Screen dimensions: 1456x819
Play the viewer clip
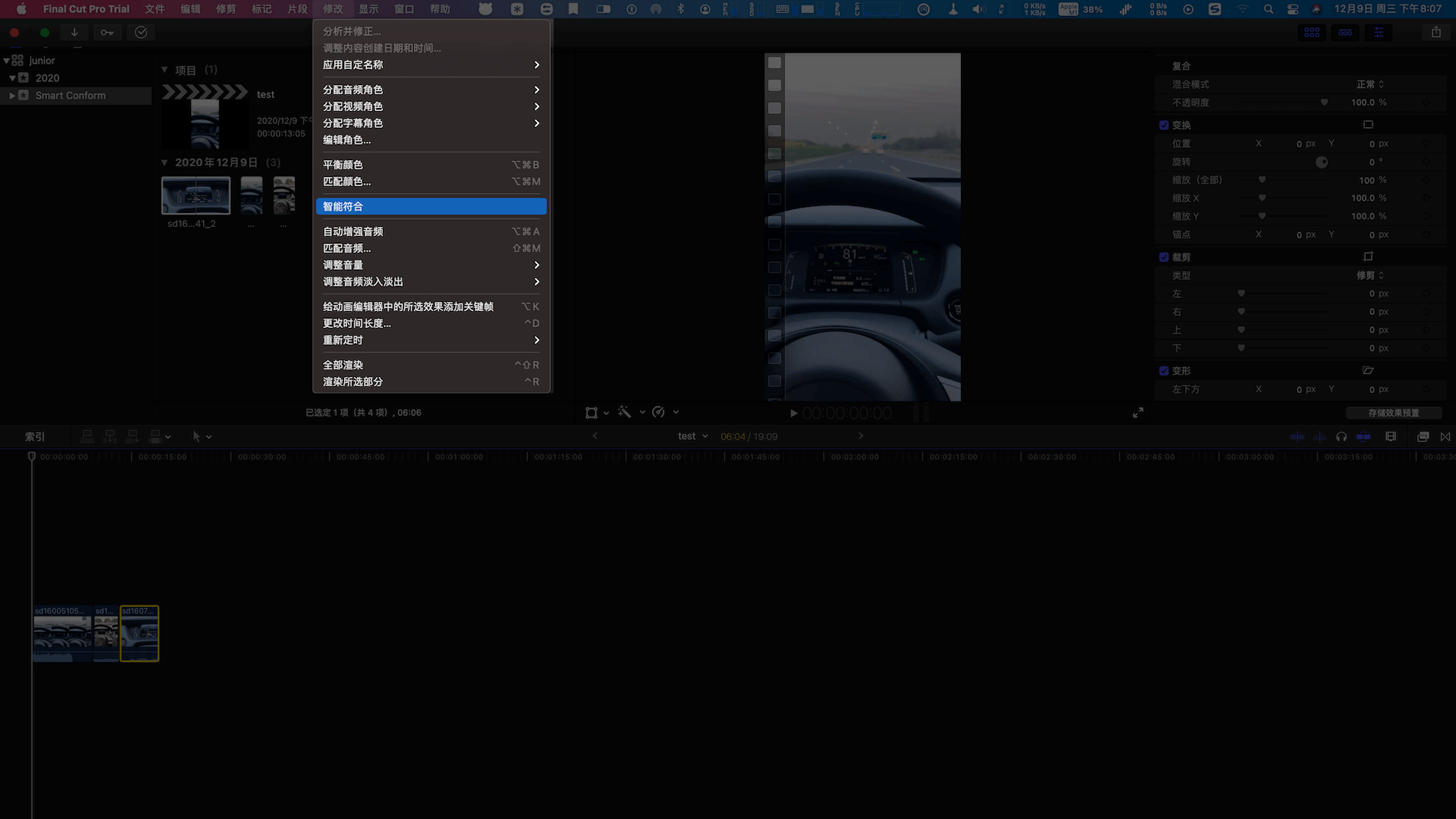tap(794, 413)
